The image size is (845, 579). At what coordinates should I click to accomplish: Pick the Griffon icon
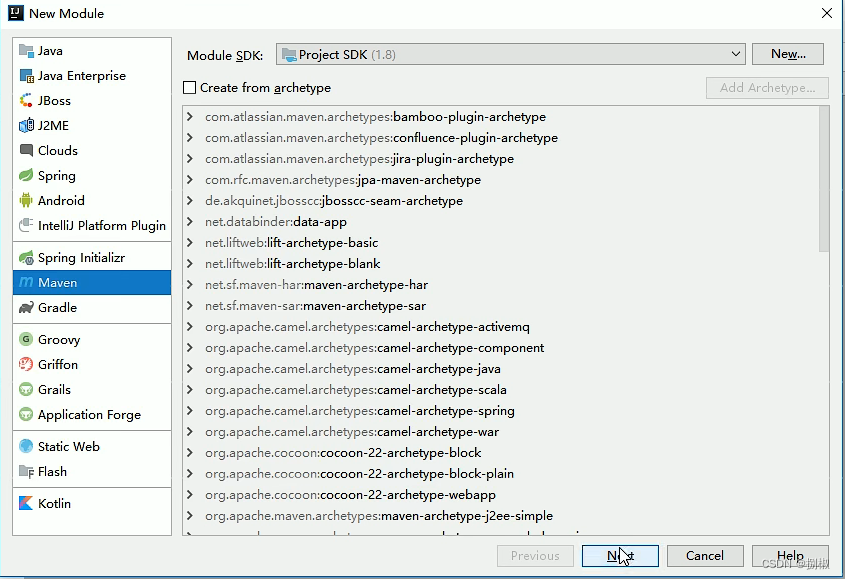point(26,364)
